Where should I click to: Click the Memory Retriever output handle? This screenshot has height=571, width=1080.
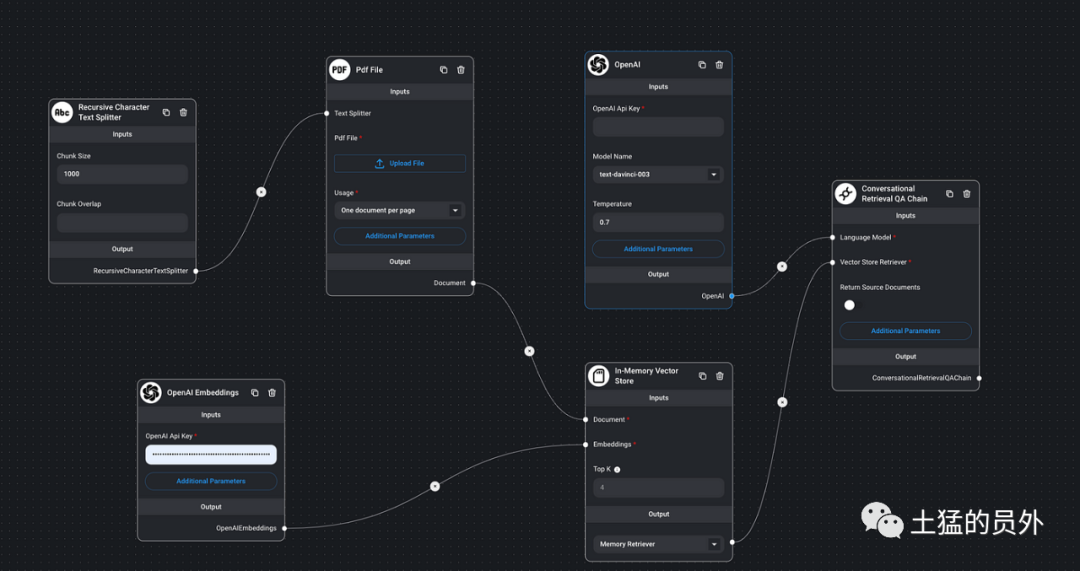[731, 542]
